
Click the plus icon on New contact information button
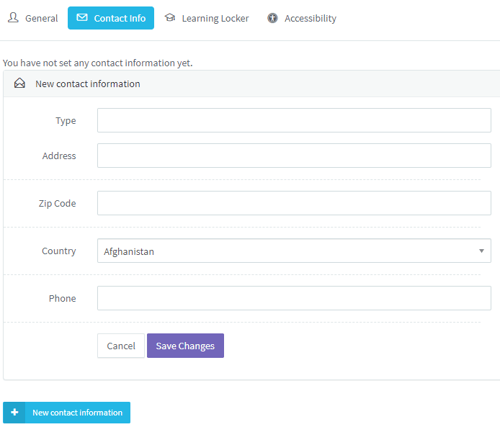click(14, 412)
